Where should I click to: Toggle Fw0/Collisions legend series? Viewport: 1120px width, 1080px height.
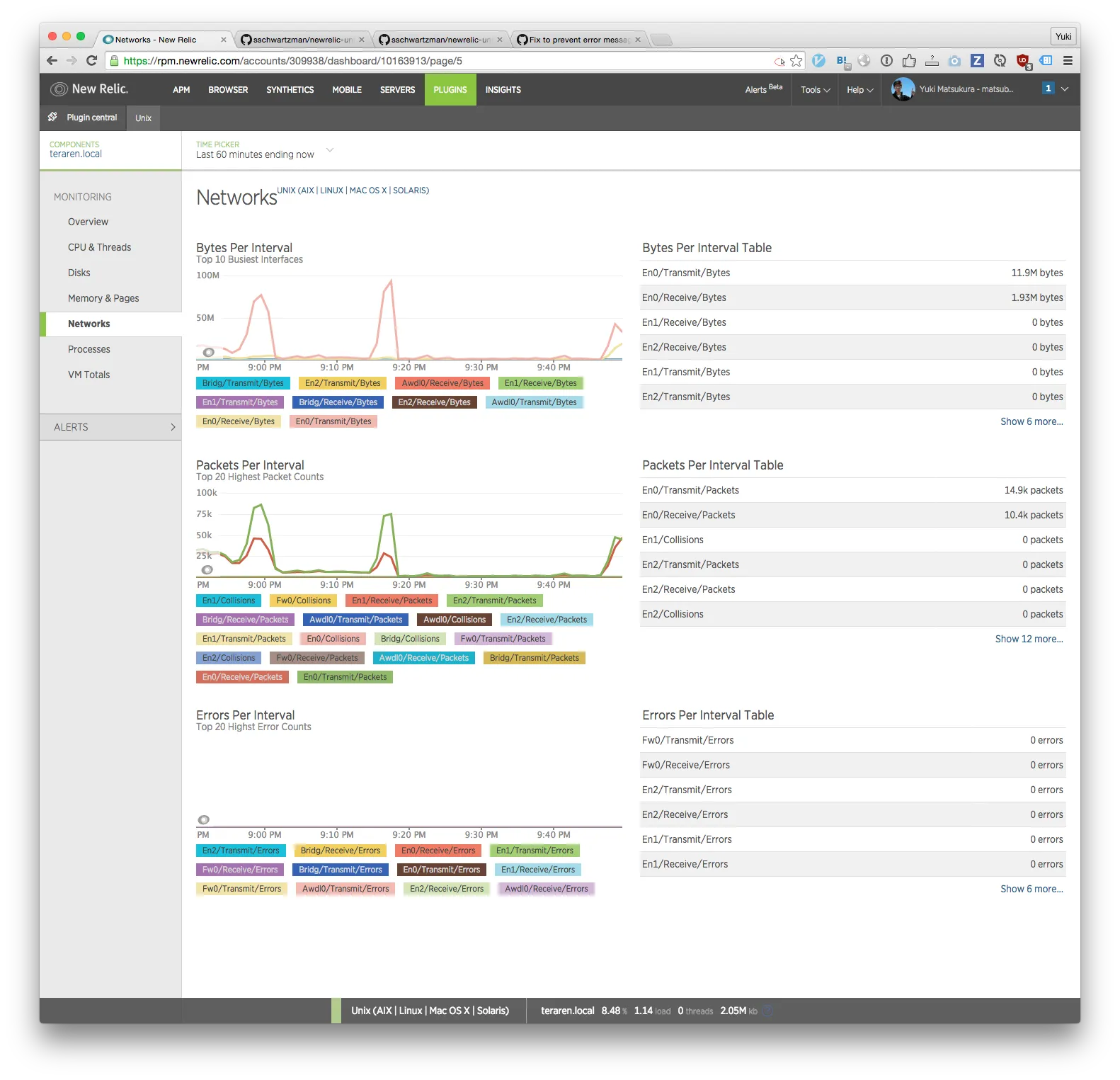304,601
